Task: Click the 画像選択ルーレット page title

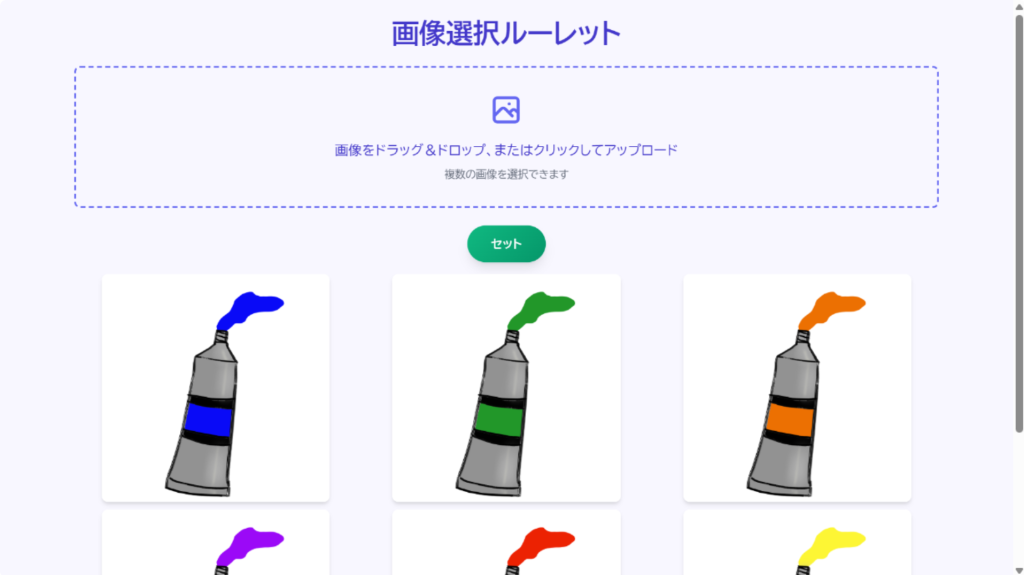Action: pyautogui.click(x=506, y=33)
